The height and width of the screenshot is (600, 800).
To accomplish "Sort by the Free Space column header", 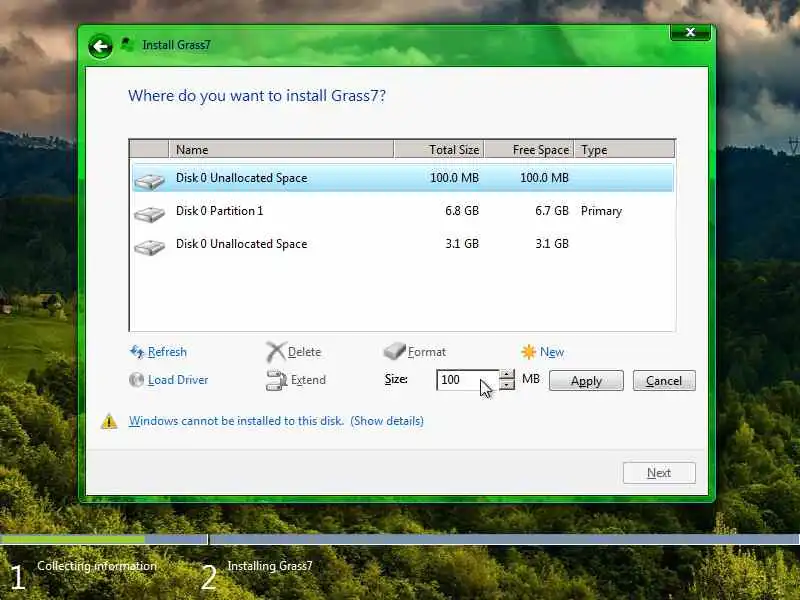I will coord(529,149).
